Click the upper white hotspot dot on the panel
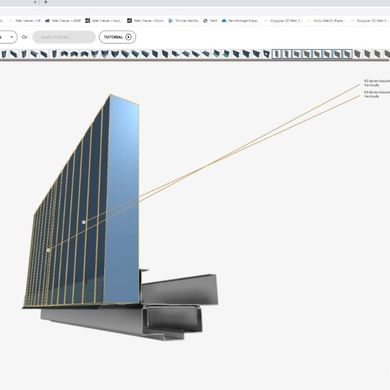The image size is (390, 390). (84, 222)
